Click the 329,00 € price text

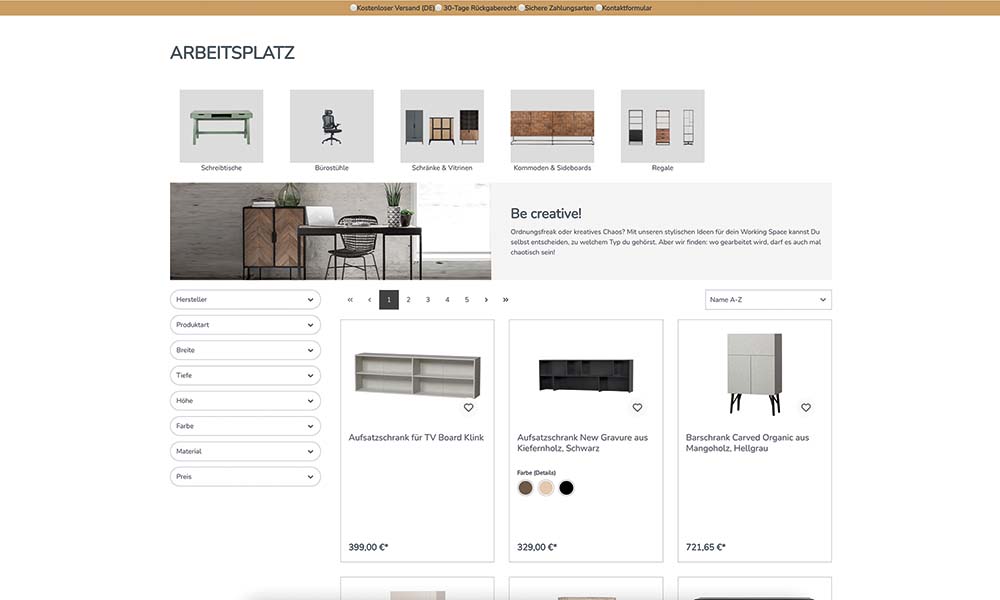coord(537,547)
